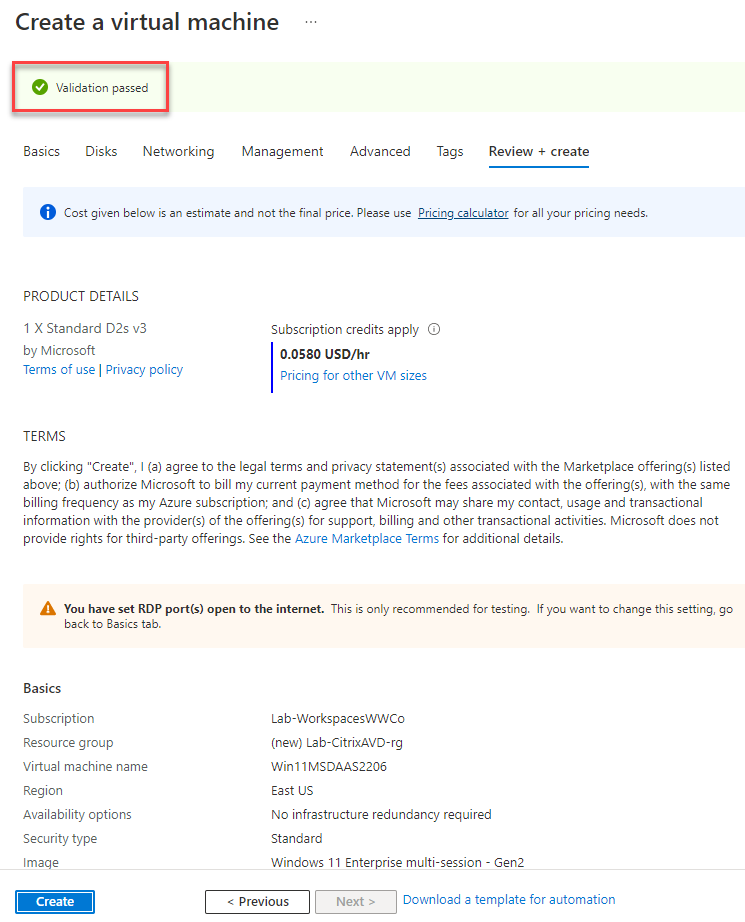Download a template for automation
The width and height of the screenshot is (745, 922).
(x=509, y=899)
